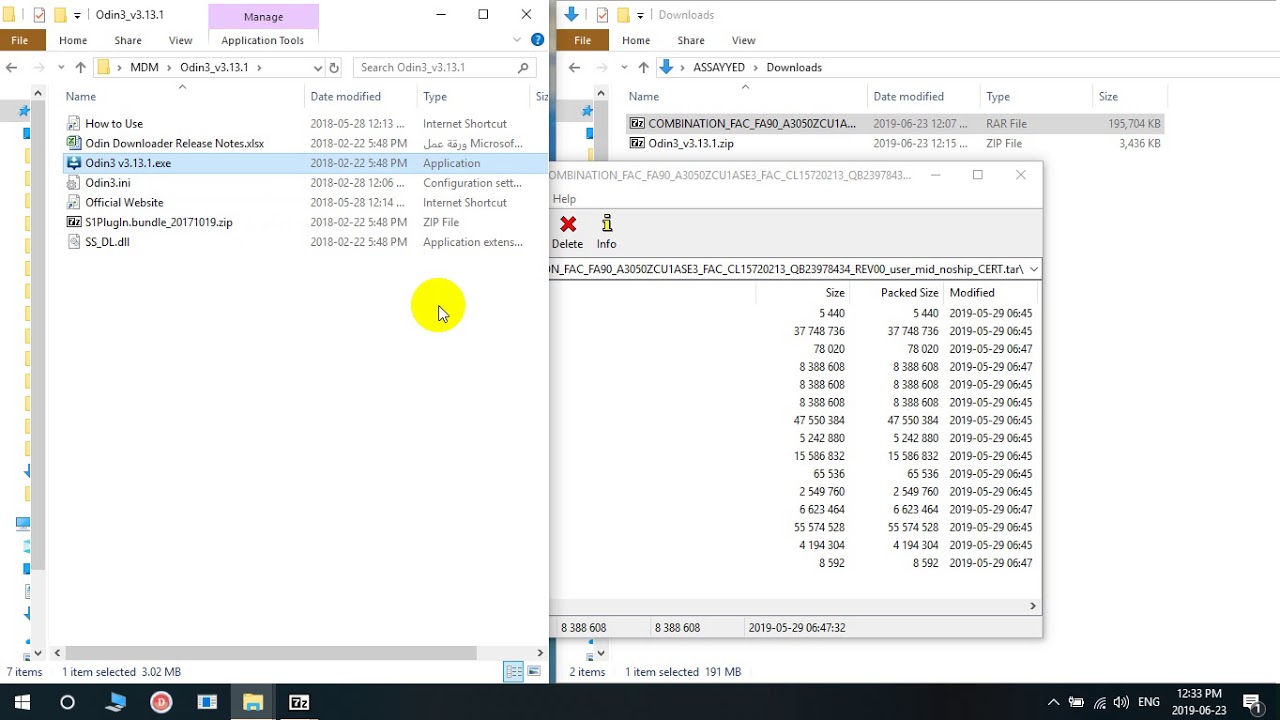Click ASSAYYED in Downloads breadcrumb
This screenshot has width=1280, height=720.
pyautogui.click(x=719, y=67)
